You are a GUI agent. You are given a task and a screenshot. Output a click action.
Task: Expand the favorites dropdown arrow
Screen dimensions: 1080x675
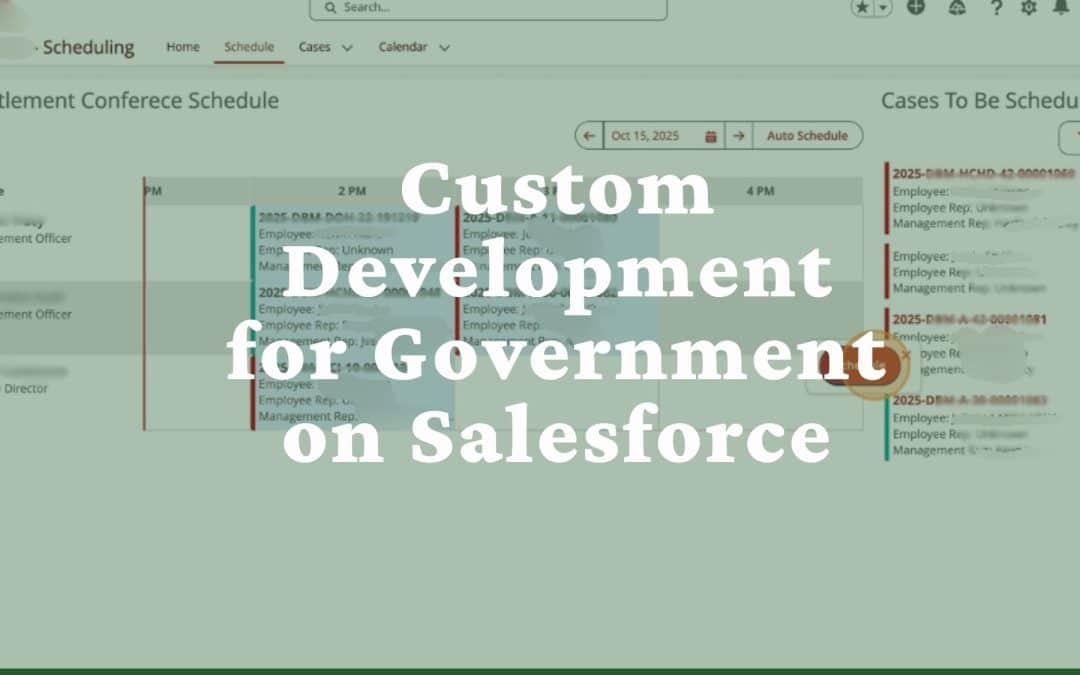point(882,8)
